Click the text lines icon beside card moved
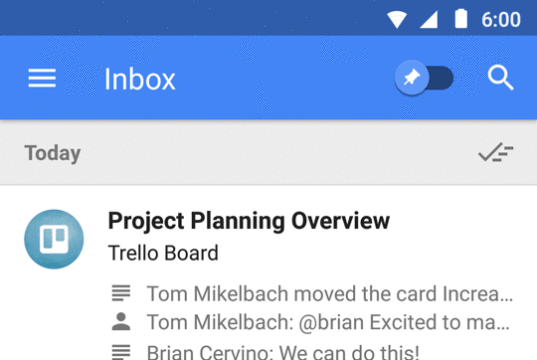Screen dimensions: 537x360 [x=121, y=293]
